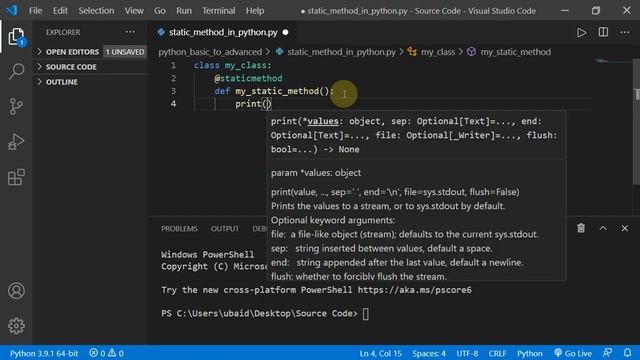Select python_basic_to_advanced breadcrumb
This screenshot has height=360, width=640.
[x=210, y=52]
